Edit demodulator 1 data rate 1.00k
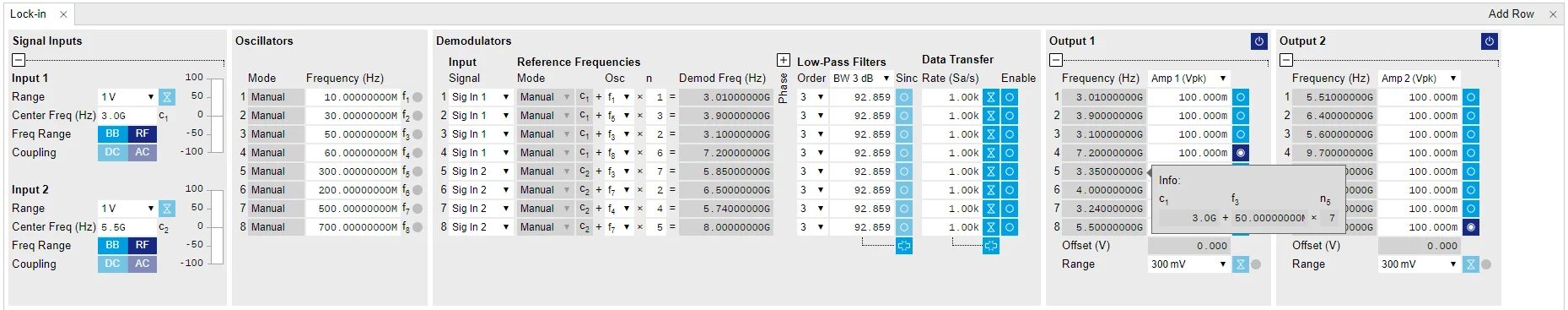The width and height of the screenshot is (1568, 310). click(951, 97)
